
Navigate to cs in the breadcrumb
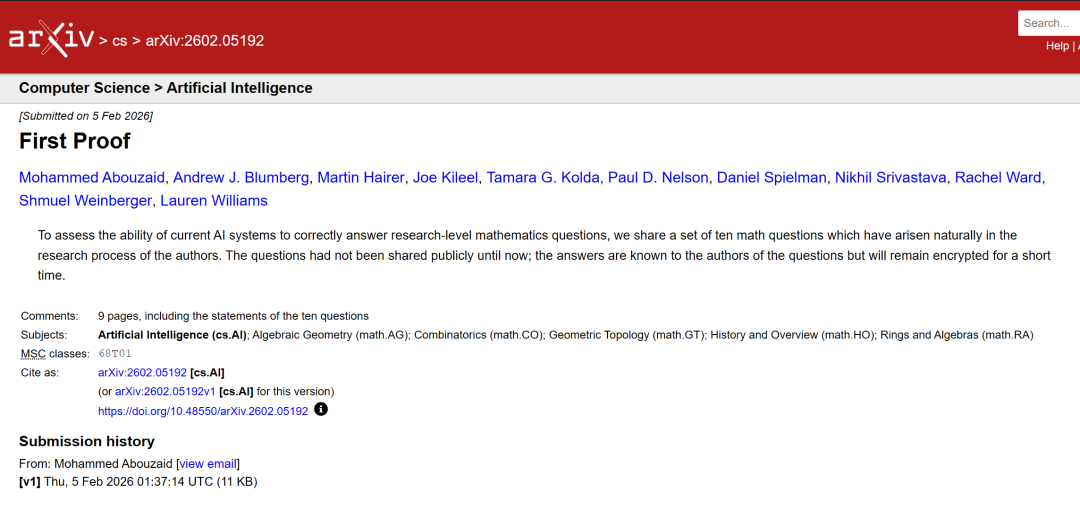[x=119, y=41]
